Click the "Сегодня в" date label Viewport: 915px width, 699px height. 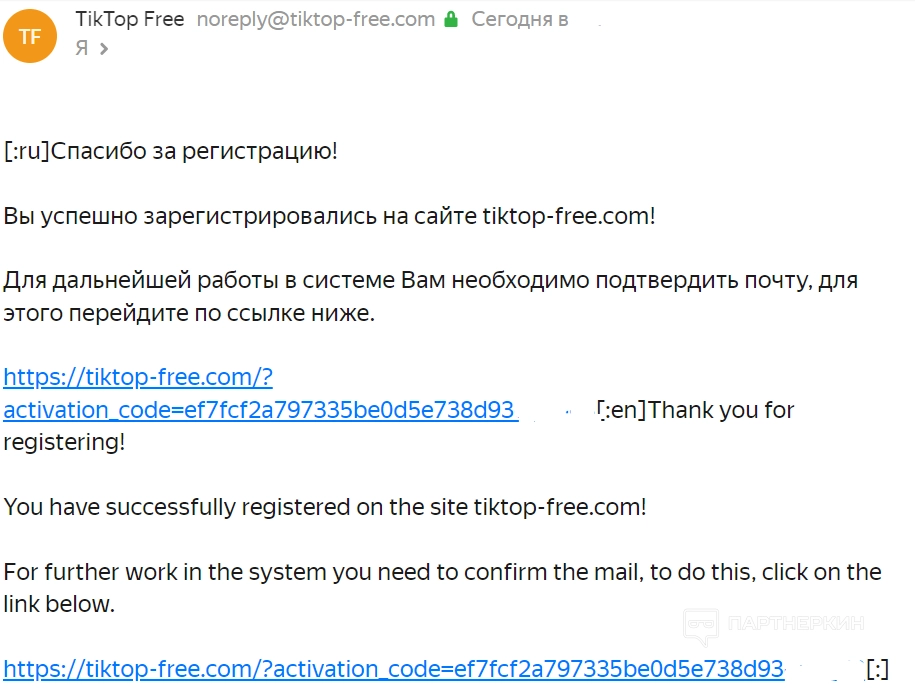tap(520, 19)
